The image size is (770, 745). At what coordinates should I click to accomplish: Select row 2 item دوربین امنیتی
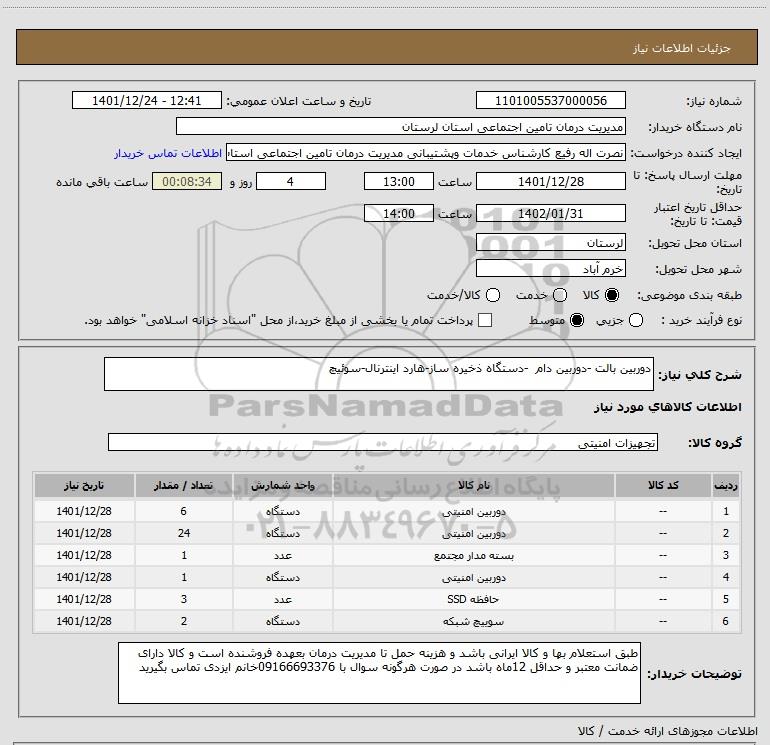[474, 533]
